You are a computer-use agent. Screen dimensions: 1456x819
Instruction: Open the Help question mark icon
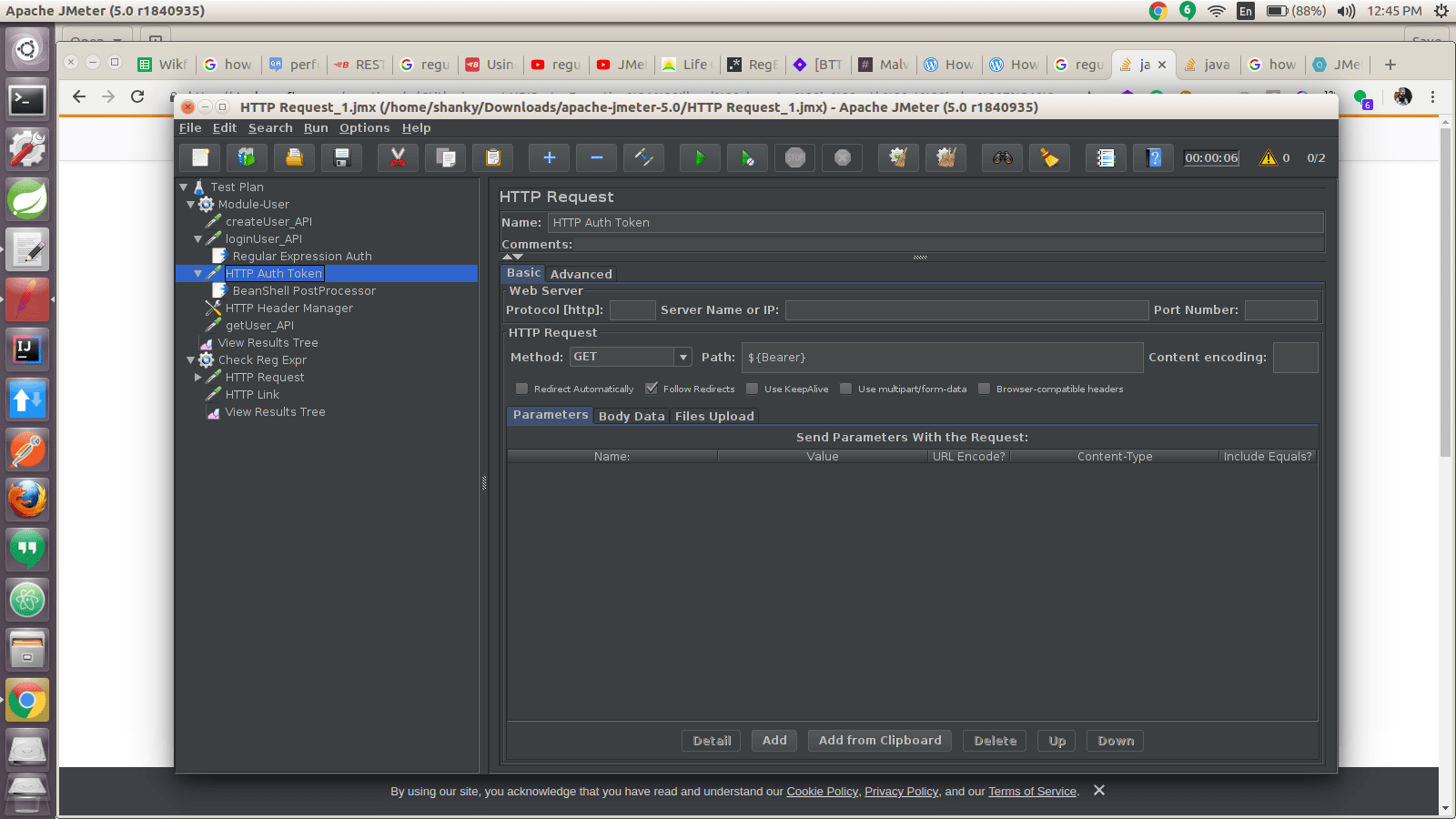click(x=1154, y=157)
